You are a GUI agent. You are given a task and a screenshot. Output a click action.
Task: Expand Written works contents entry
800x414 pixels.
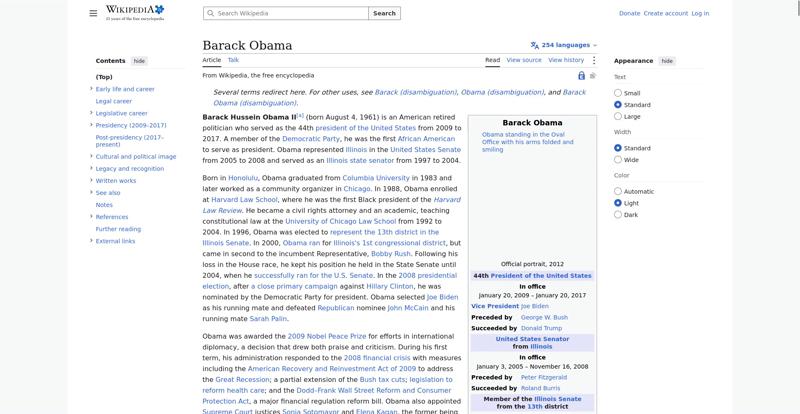click(x=91, y=180)
